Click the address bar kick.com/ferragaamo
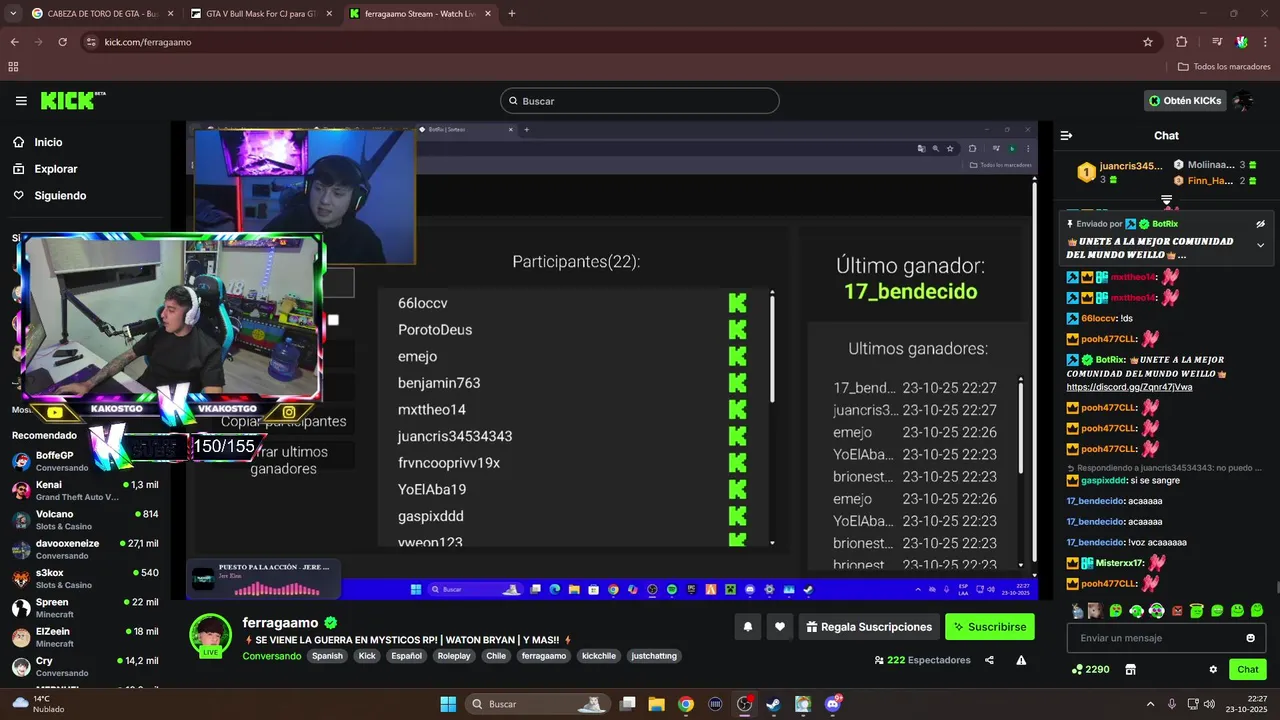Viewport: 1280px width, 720px height. (148, 42)
